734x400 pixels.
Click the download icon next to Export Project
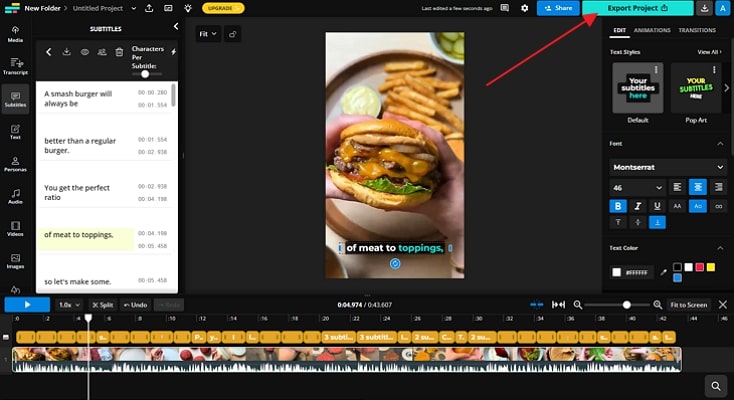705,8
